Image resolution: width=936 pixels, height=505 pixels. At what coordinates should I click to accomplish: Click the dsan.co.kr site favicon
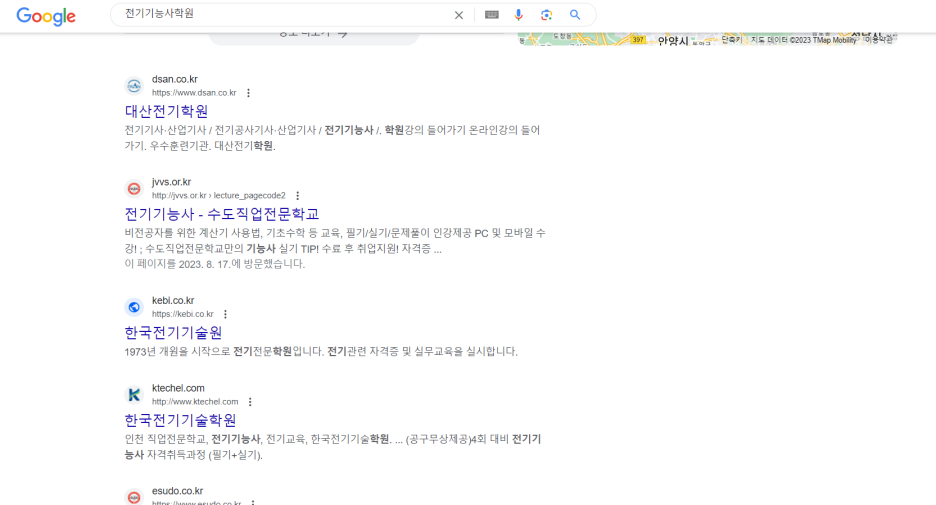tap(134, 85)
